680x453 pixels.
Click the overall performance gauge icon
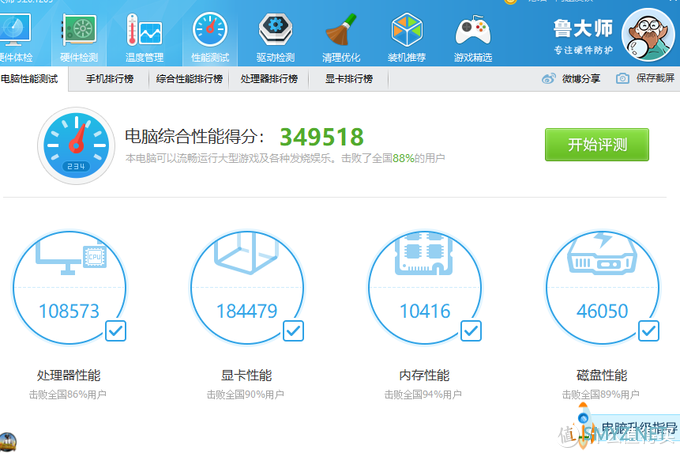(x=76, y=146)
